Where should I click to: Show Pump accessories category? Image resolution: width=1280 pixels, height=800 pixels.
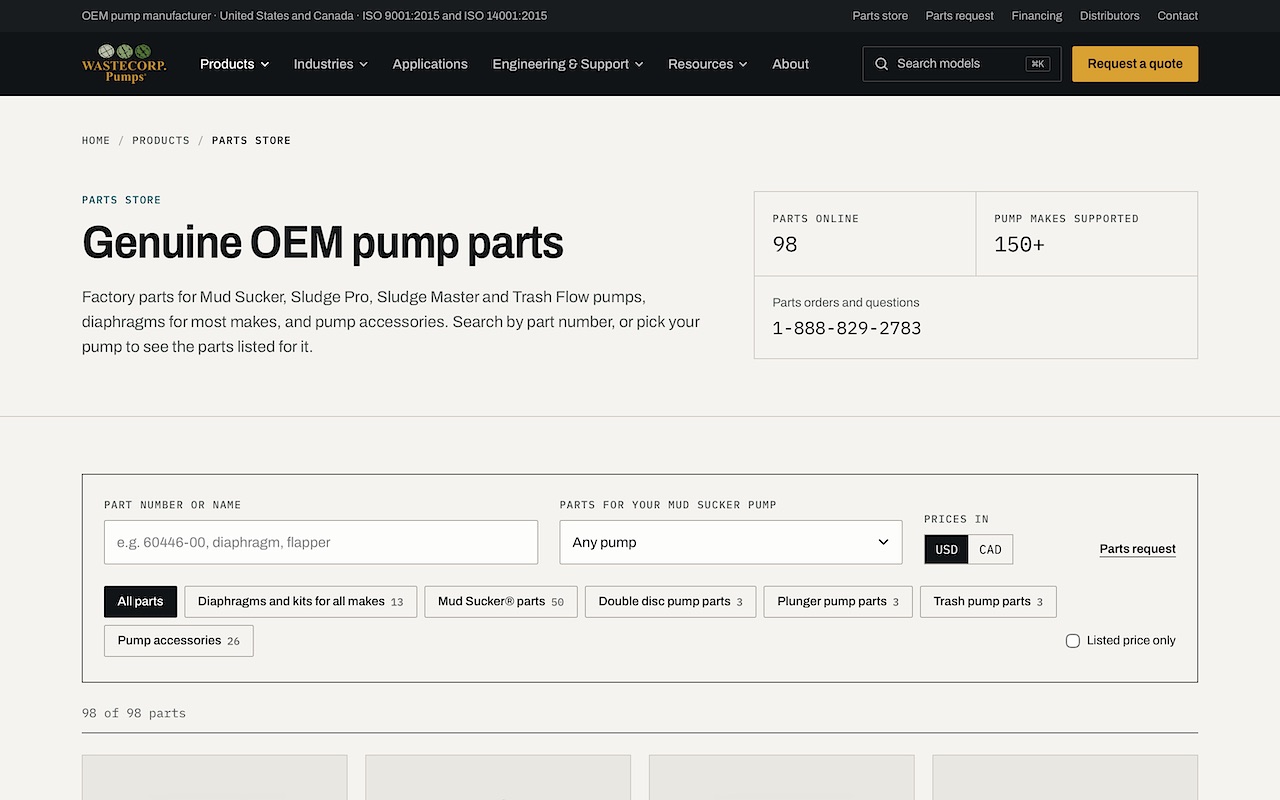179,641
